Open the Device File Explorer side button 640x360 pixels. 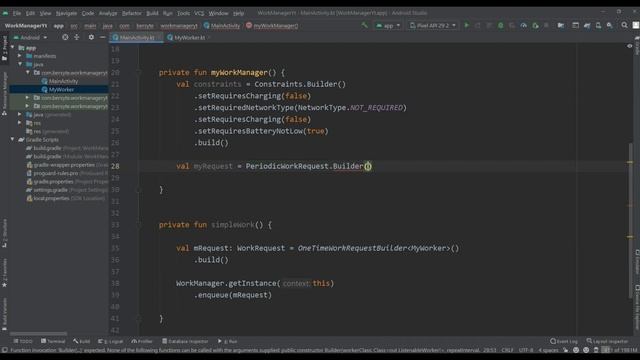pyautogui.click(x=637, y=307)
